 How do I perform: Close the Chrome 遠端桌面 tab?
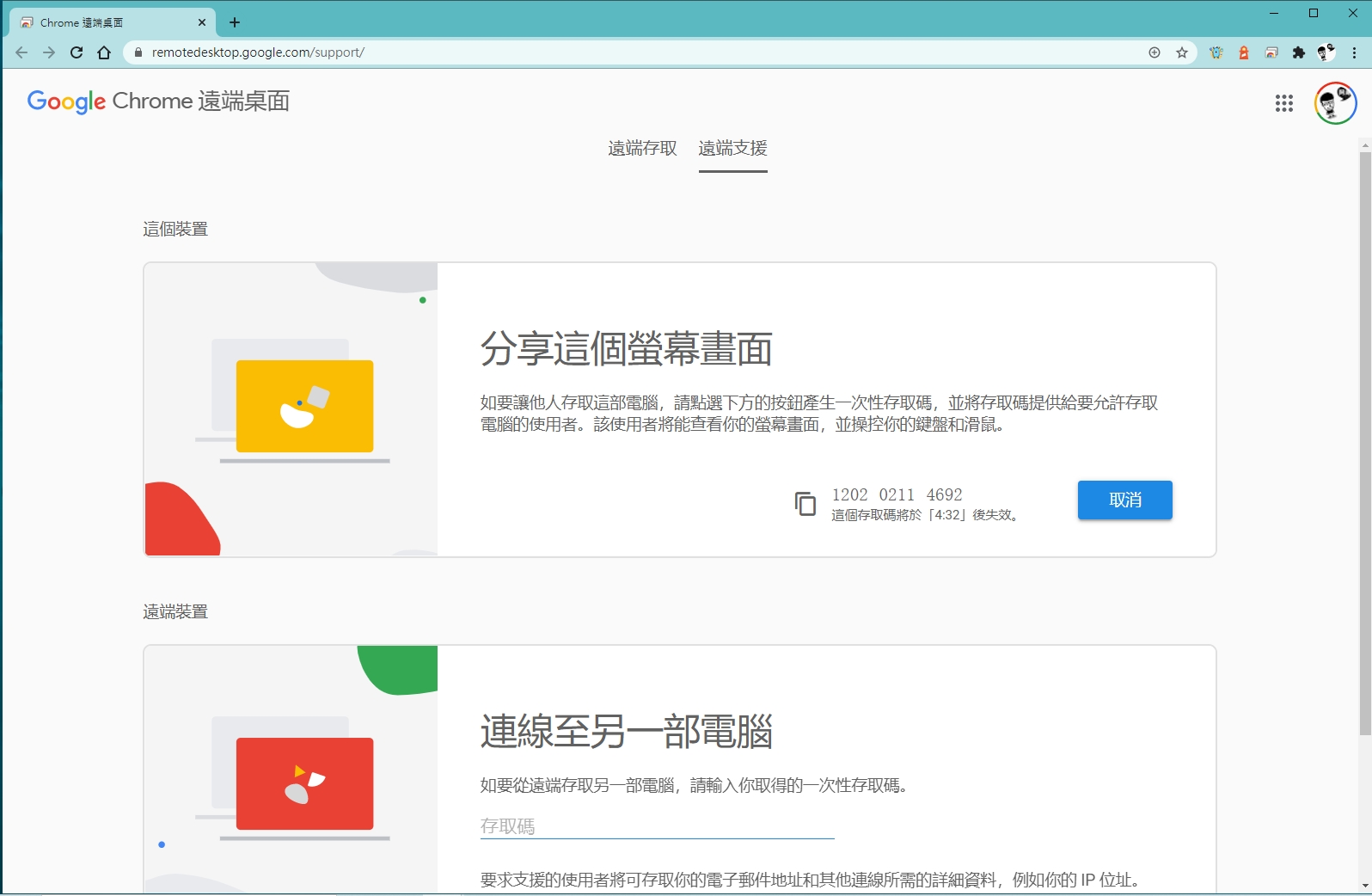click(x=202, y=22)
